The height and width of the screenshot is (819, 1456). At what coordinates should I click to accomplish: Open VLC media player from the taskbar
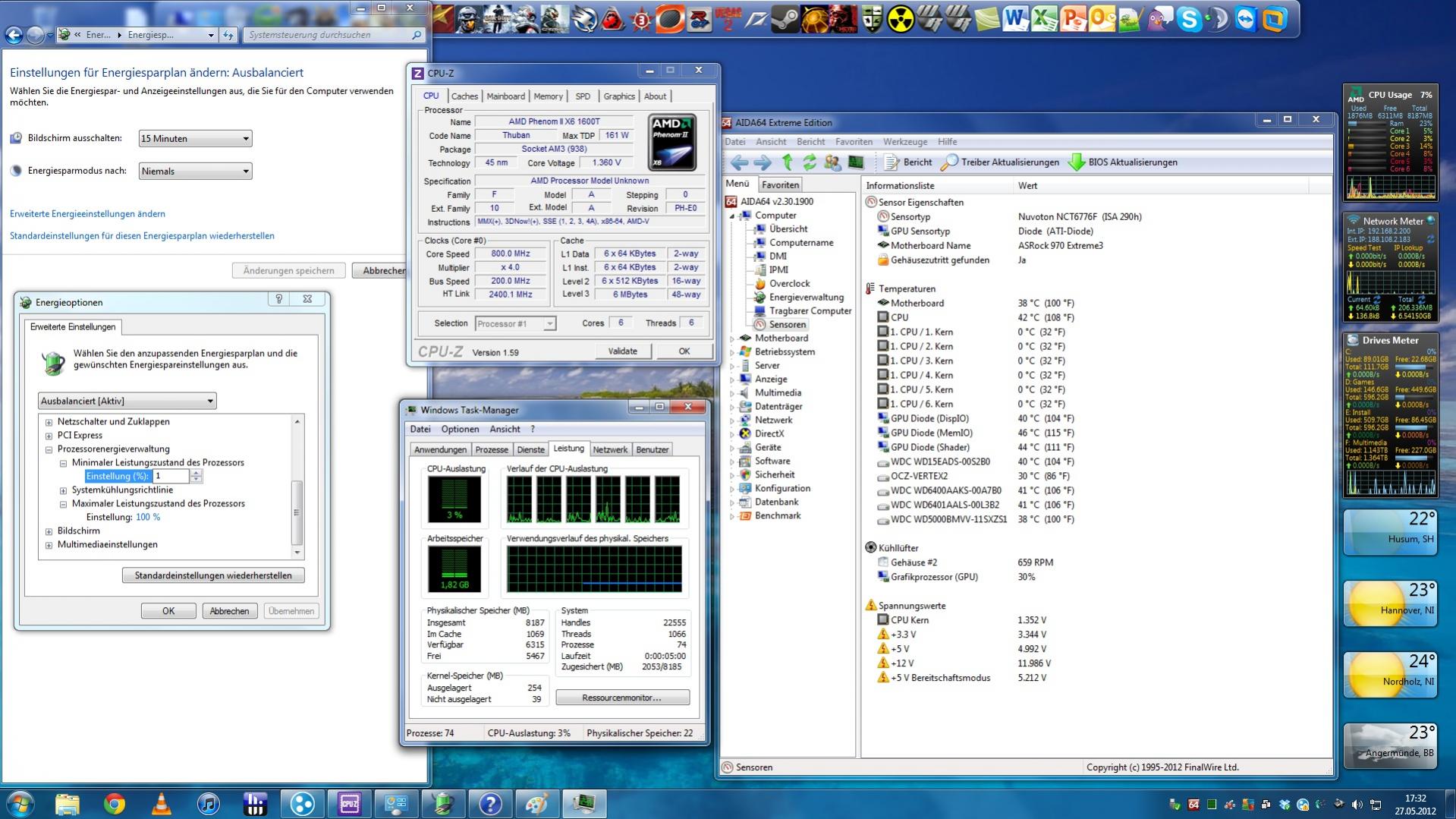click(162, 803)
